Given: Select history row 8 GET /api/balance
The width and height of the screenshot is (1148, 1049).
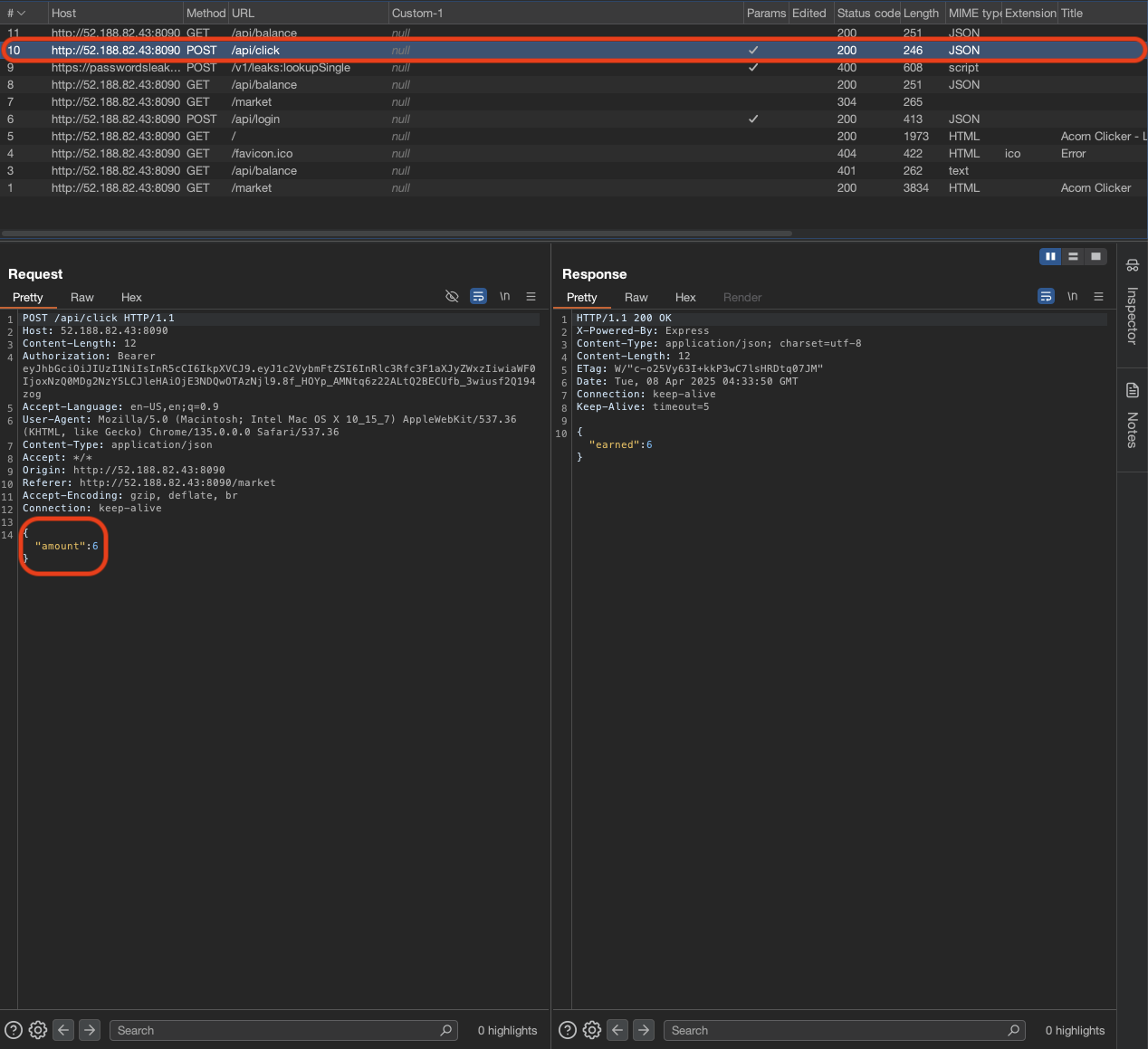Looking at the screenshot, I should tap(574, 84).
